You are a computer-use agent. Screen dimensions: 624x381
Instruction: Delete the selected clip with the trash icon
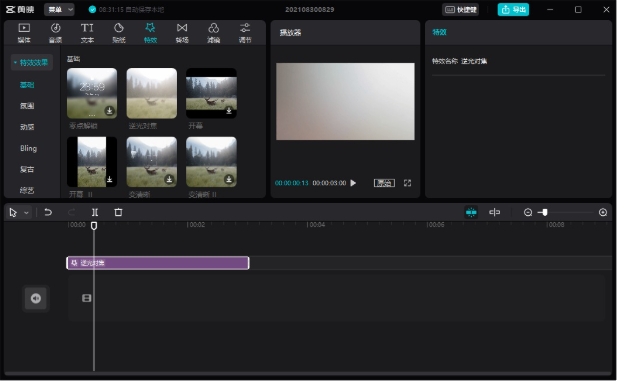click(x=118, y=212)
